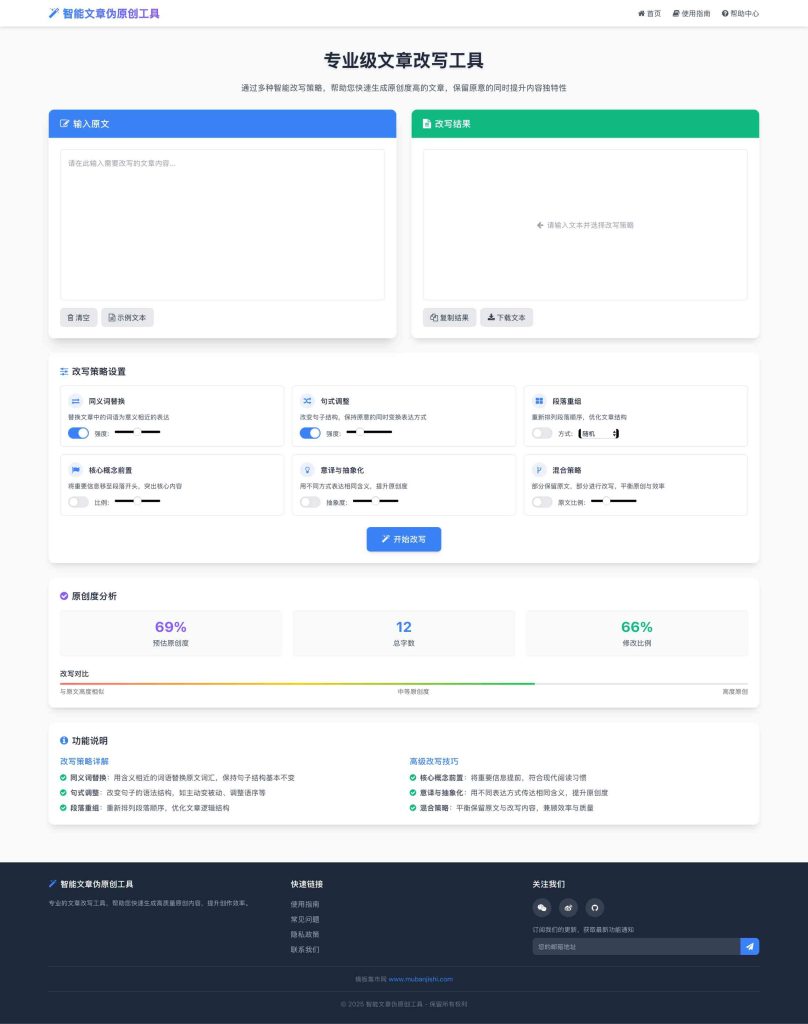This screenshot has width=808, height=1024.
Task: Click the book icon beside 使用指南
Action: [x=676, y=14]
